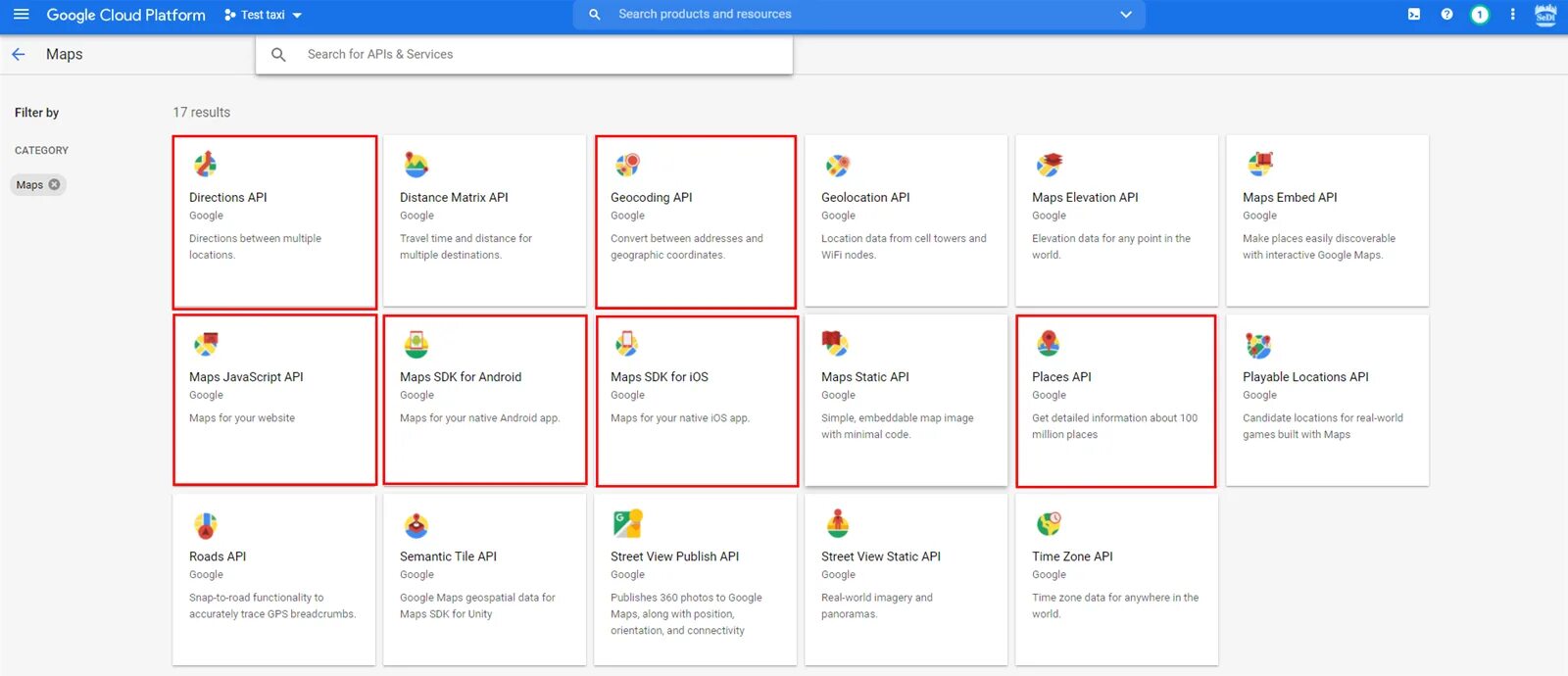1568x676 pixels.
Task: Click 'Maps for your website' description
Action: pos(242,418)
